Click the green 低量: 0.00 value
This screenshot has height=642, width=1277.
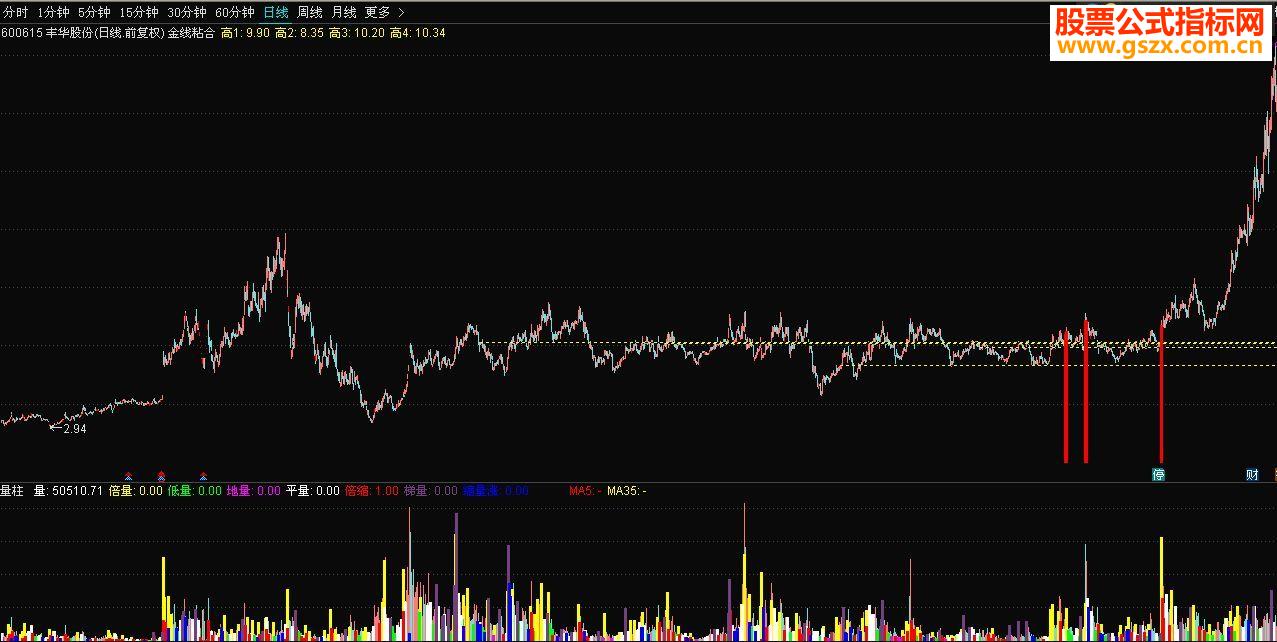pyautogui.click(x=195, y=491)
